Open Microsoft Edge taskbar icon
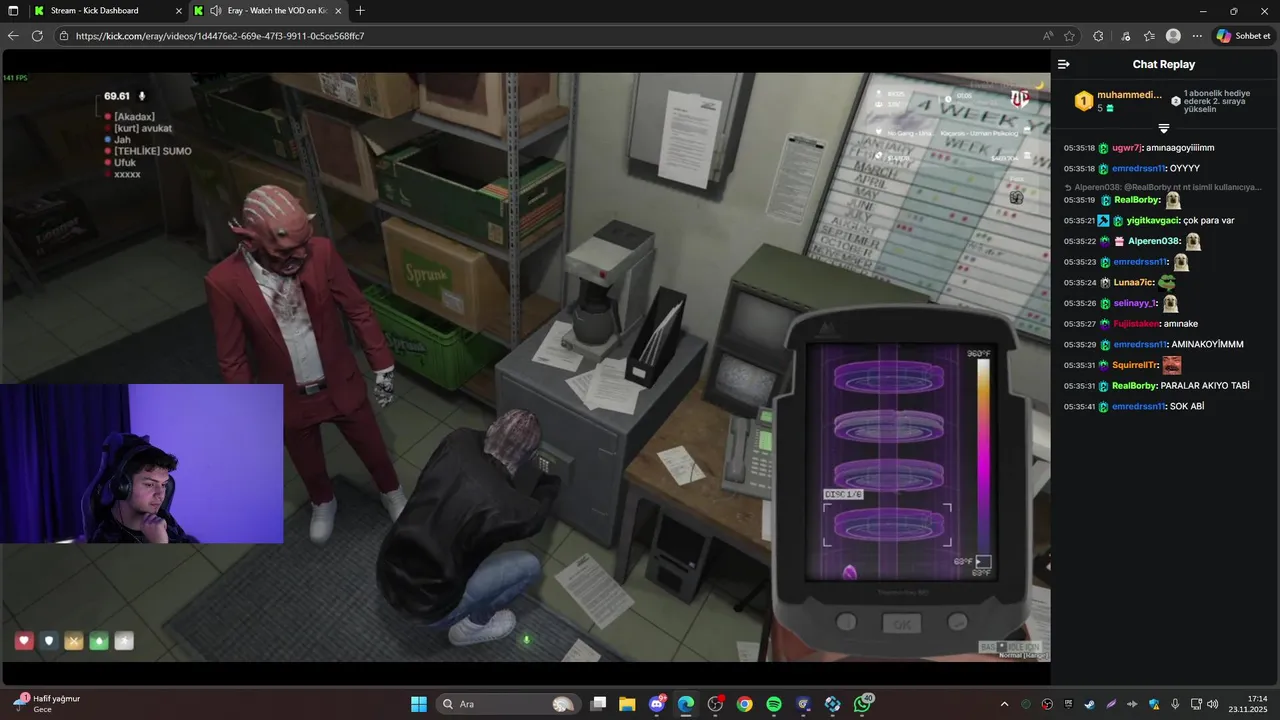Image resolution: width=1280 pixels, height=720 pixels. coord(686,704)
